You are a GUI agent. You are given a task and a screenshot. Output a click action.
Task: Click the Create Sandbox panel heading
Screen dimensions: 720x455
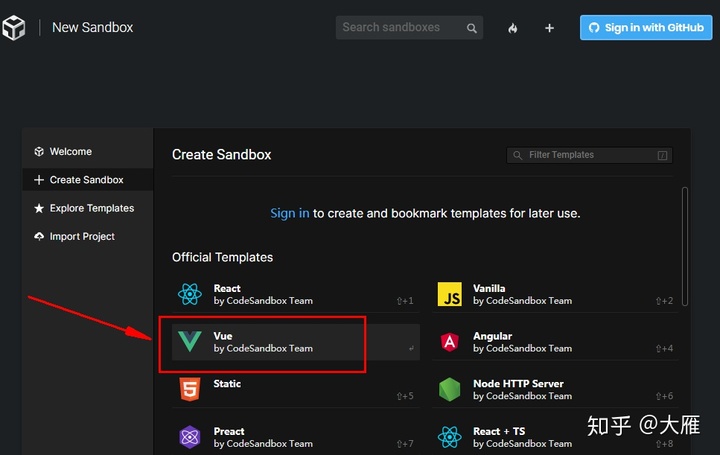[x=221, y=155]
